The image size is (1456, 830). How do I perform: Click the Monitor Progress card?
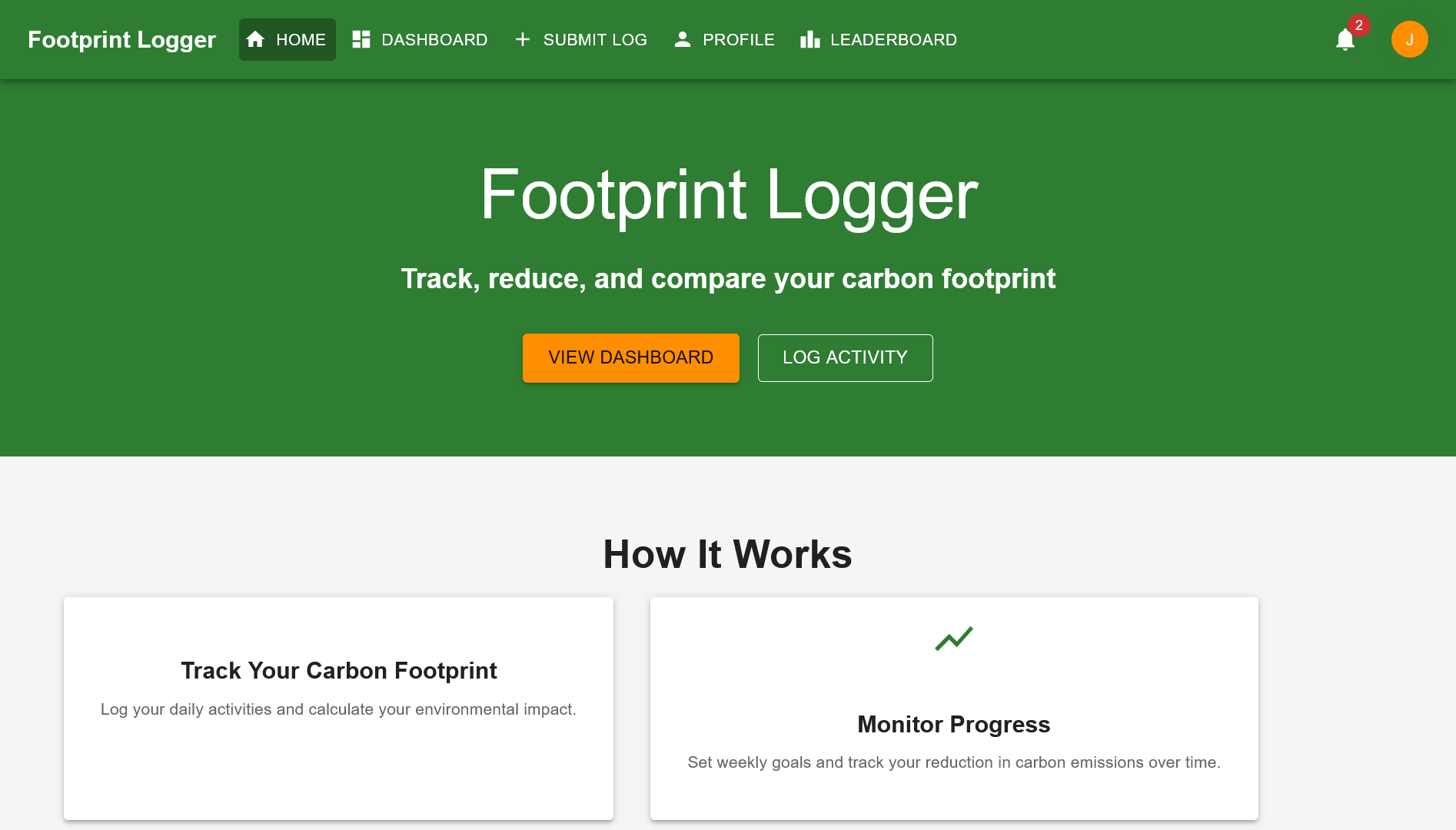point(954,707)
